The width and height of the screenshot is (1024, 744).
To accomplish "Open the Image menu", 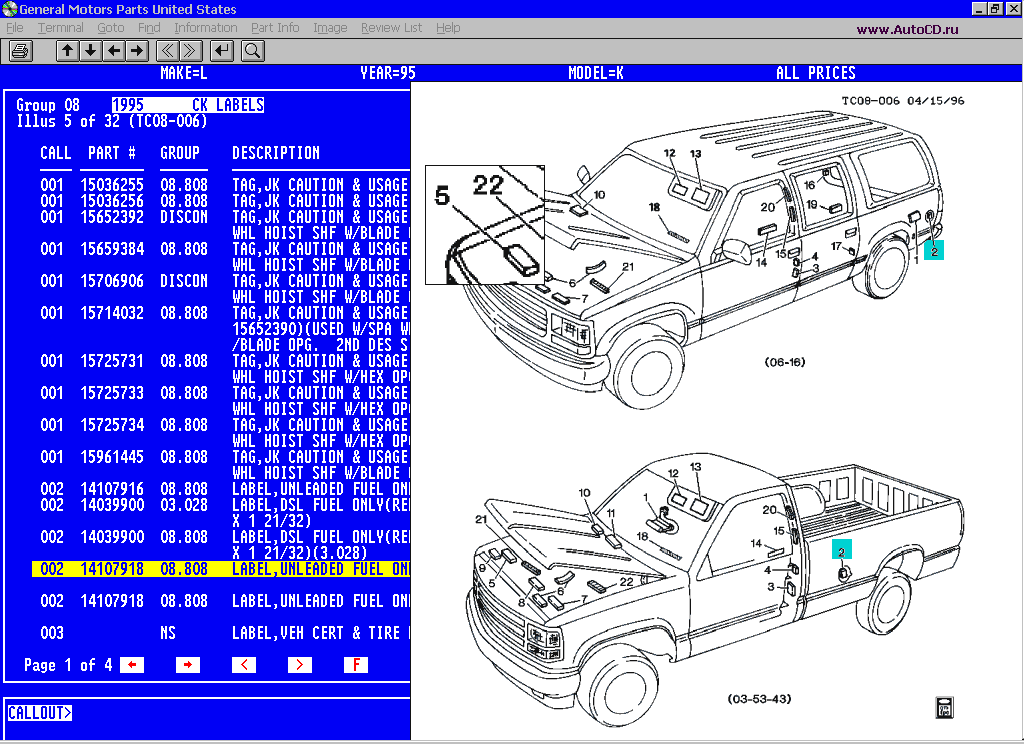I will [330, 27].
